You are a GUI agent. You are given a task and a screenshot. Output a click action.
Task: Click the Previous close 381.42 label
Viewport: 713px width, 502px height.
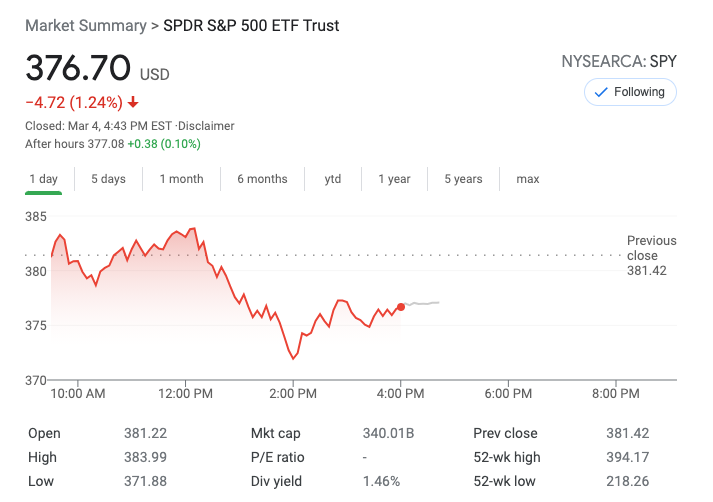click(651, 255)
